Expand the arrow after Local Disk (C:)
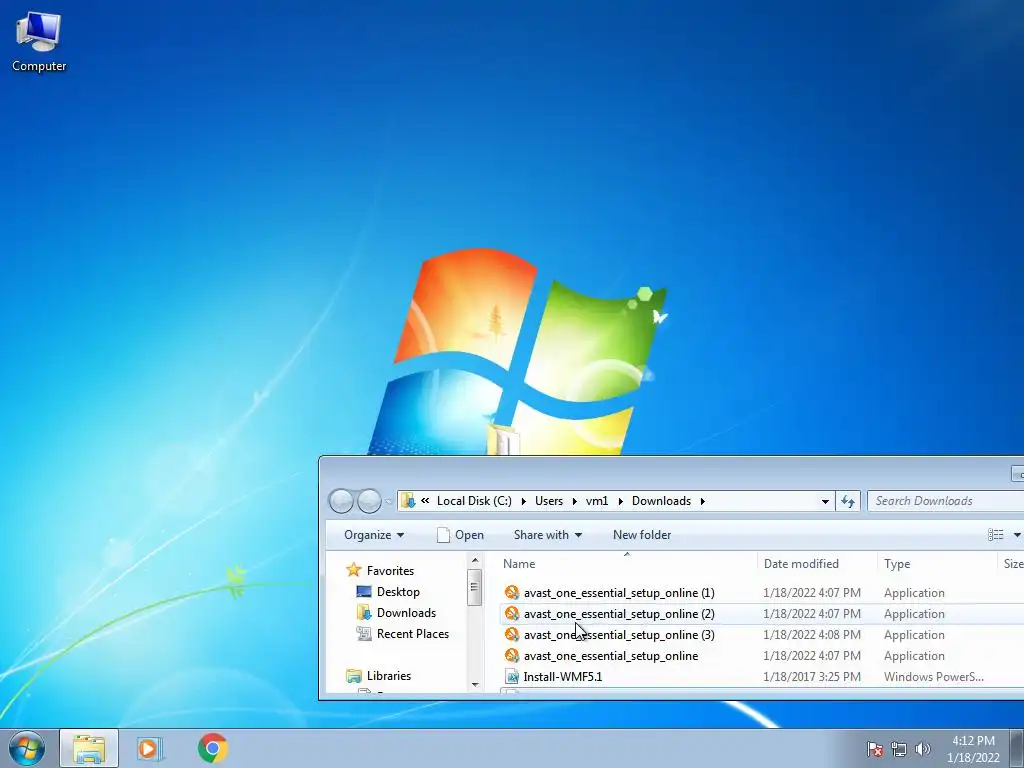Viewport: 1024px width, 768px height. [x=523, y=502]
